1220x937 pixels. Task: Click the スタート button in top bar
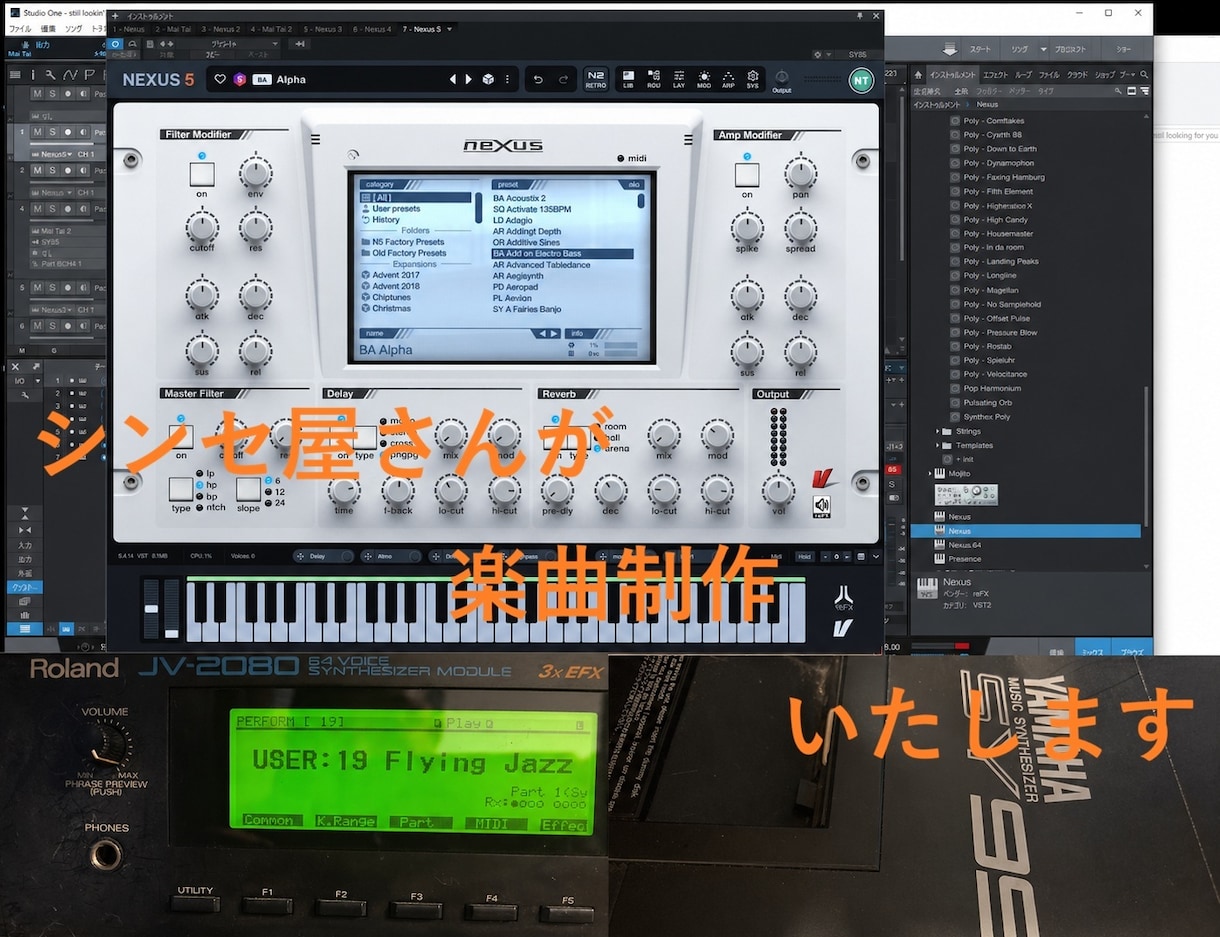point(981,49)
